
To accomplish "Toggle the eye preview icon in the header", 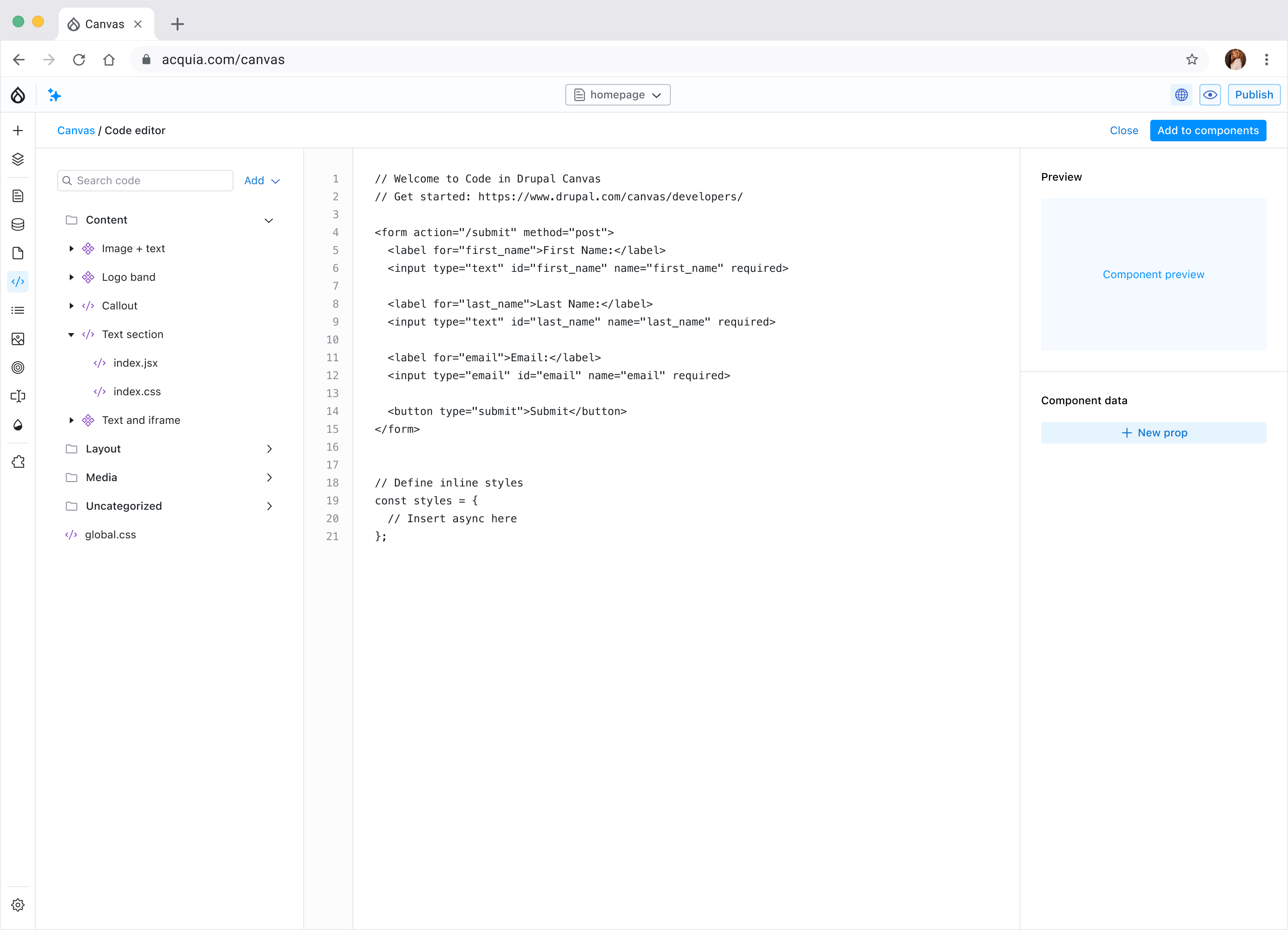I will tap(1210, 94).
